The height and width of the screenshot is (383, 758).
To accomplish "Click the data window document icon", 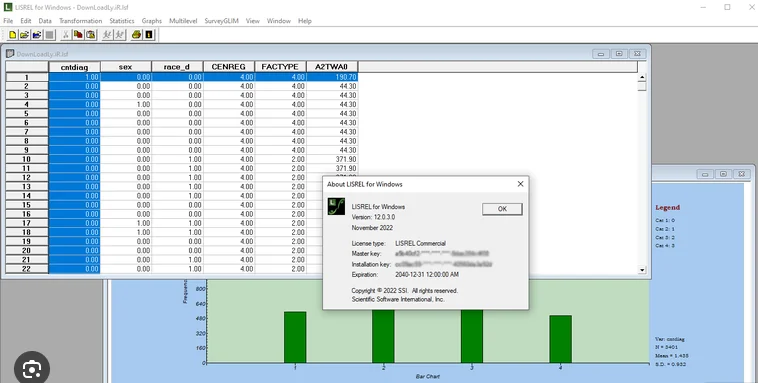I will (x=10, y=53).
